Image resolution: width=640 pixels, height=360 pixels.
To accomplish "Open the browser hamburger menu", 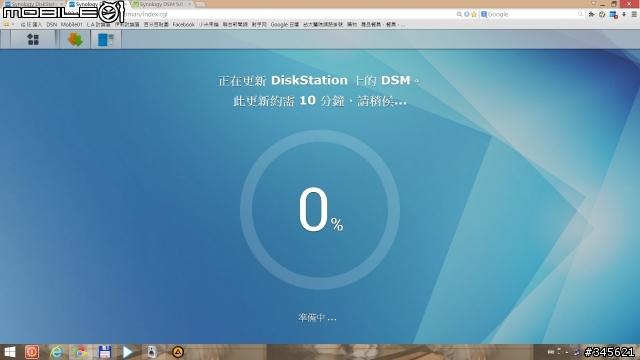I will click(x=634, y=14).
